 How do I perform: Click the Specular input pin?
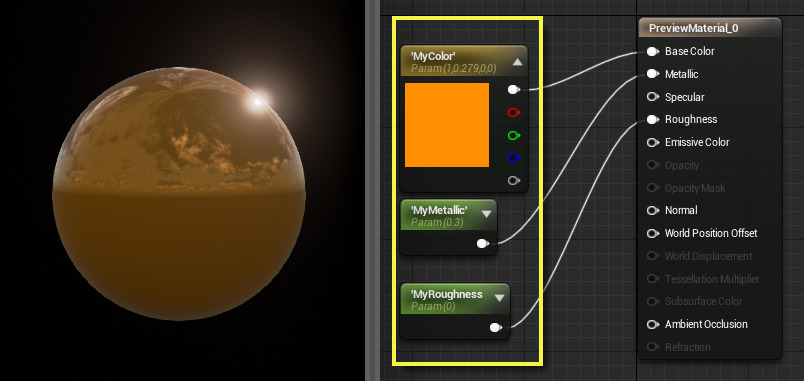(x=653, y=97)
